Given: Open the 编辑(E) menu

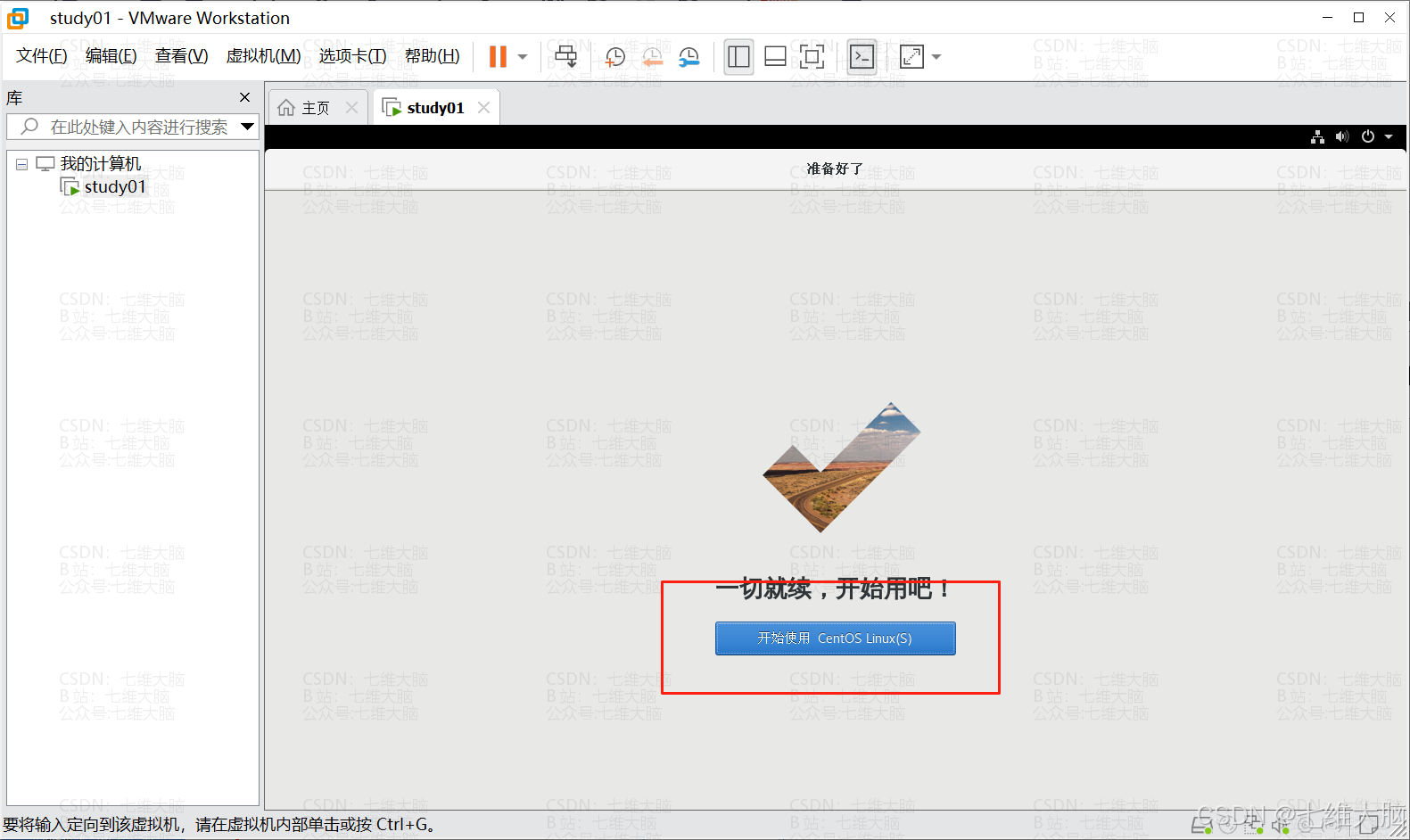Looking at the screenshot, I should (111, 56).
